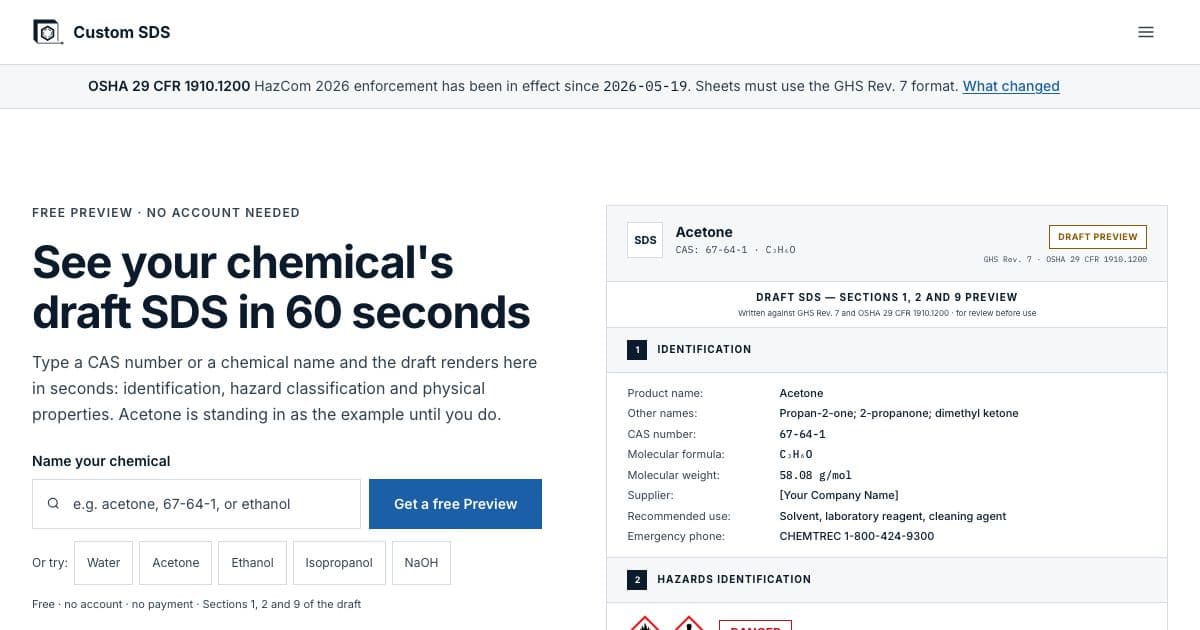The image size is (1200, 630).
Task: Click the Propan-2-one other names value
Action: point(898,413)
